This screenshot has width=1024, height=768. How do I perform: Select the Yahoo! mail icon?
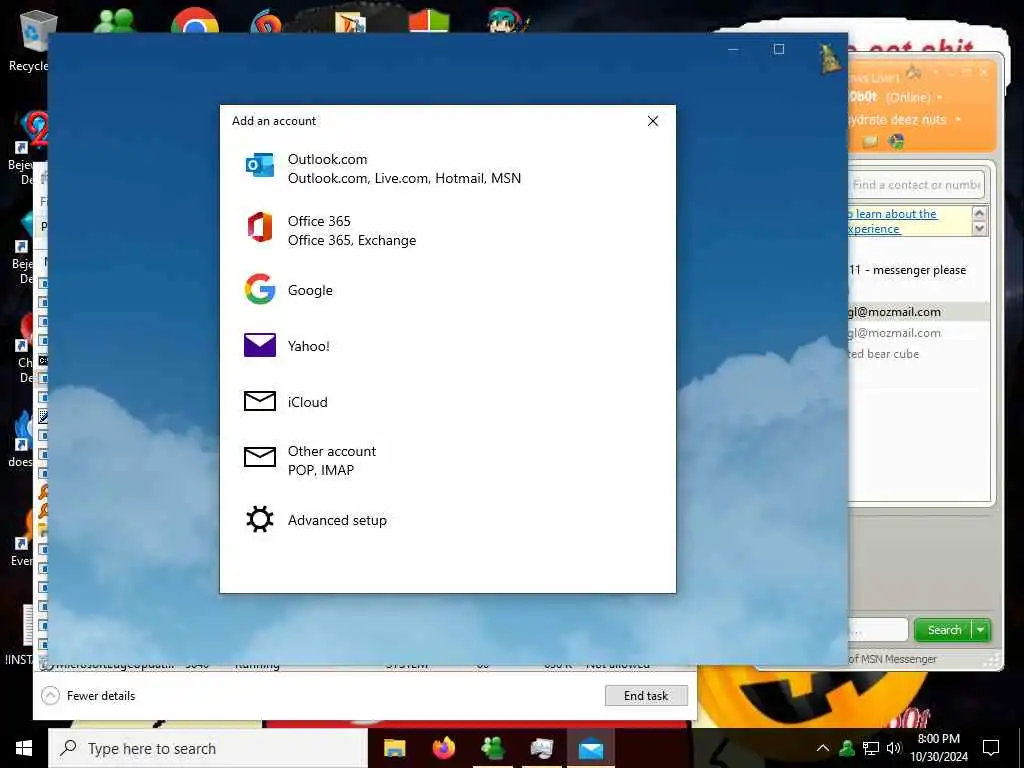coord(259,345)
